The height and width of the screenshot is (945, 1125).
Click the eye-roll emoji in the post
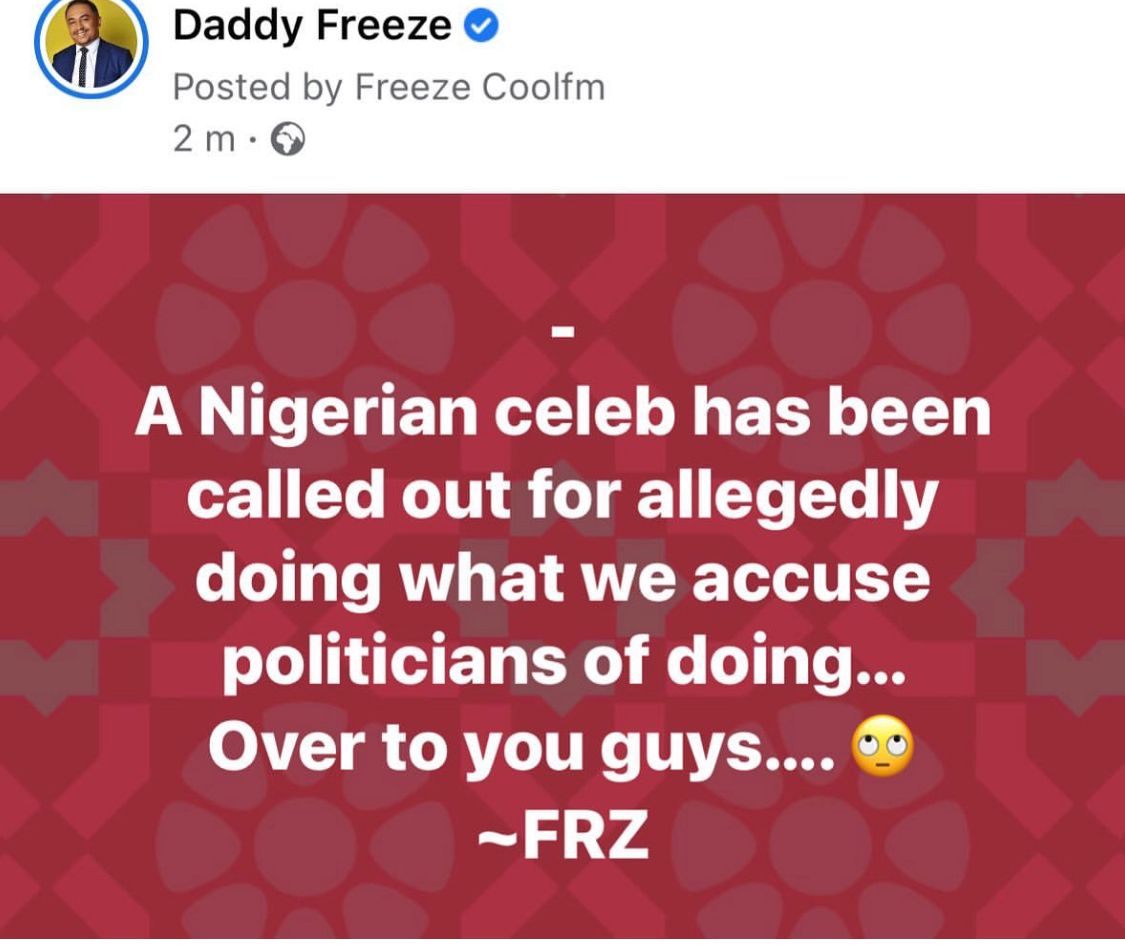(x=882, y=747)
